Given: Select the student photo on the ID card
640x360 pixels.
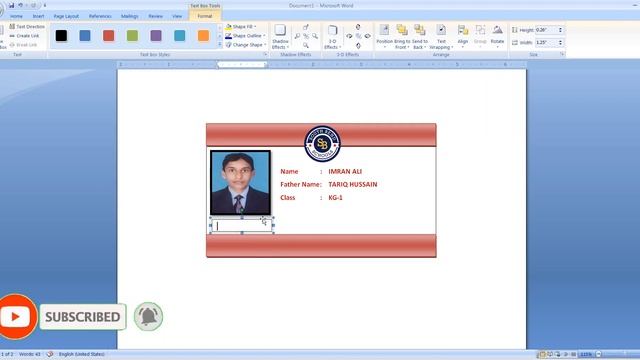Looking at the screenshot, I should pos(240,182).
